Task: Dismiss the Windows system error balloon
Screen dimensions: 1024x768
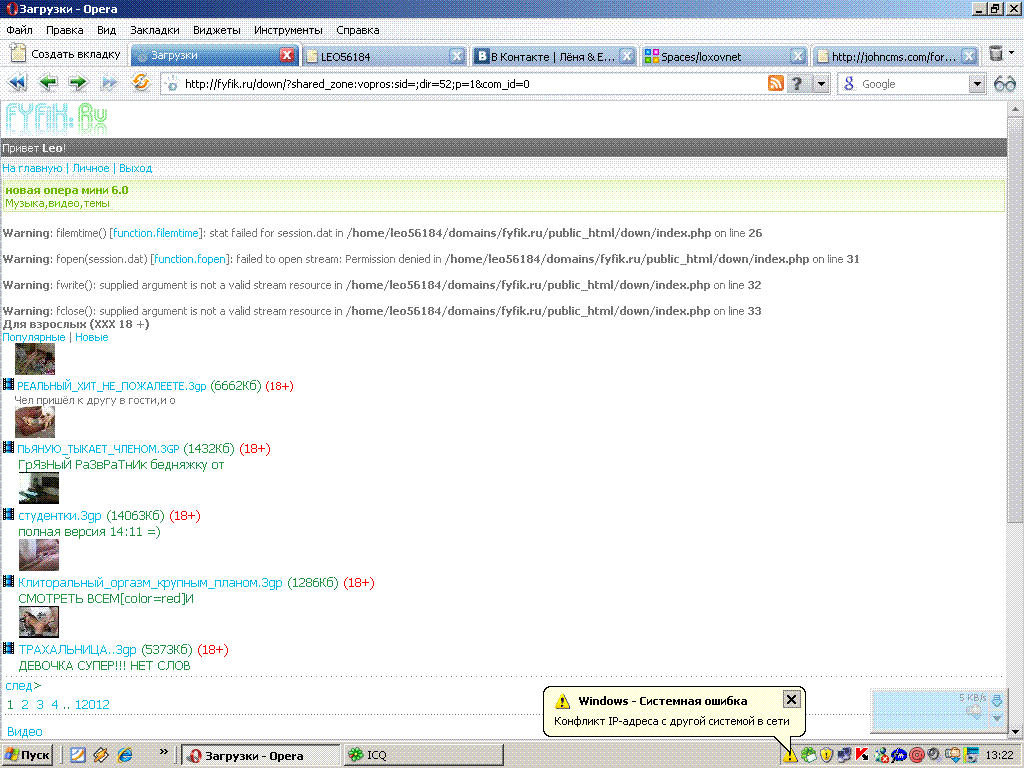Action: click(x=791, y=700)
